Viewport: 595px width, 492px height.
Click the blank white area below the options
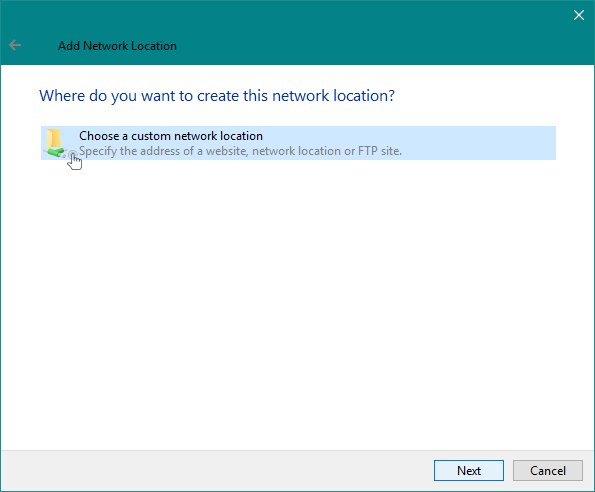(298, 303)
